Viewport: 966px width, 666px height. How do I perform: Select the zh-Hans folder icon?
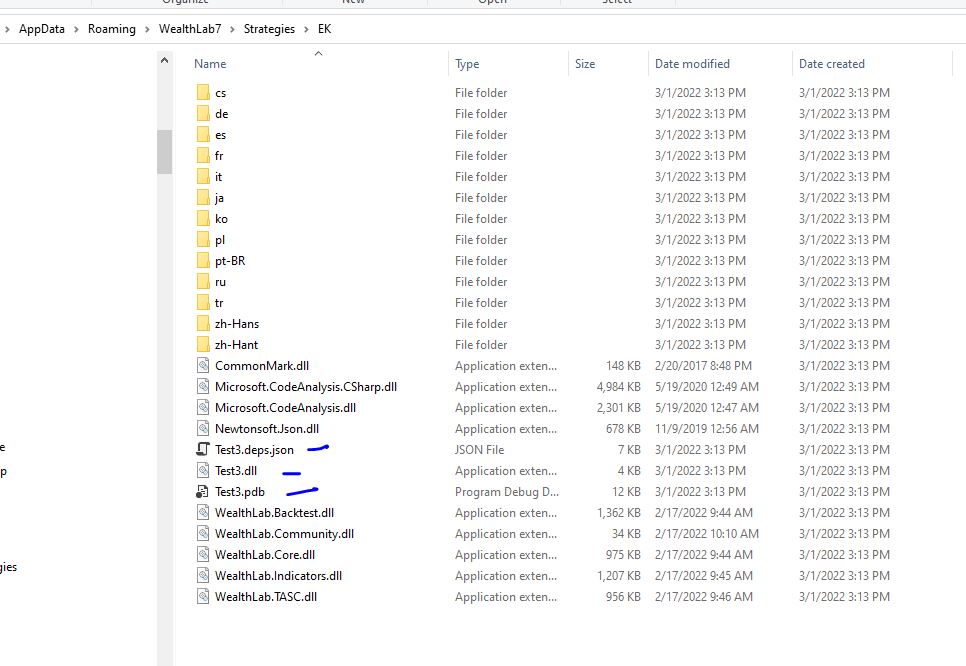click(x=203, y=323)
